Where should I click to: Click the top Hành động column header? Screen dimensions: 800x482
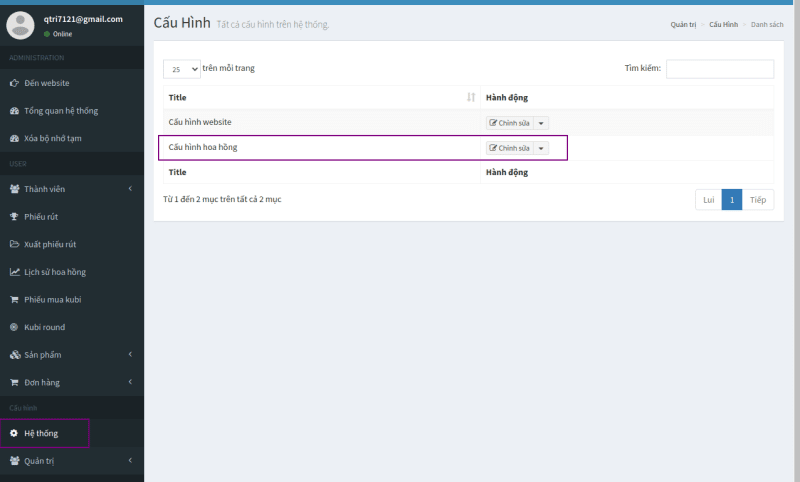tap(627, 97)
